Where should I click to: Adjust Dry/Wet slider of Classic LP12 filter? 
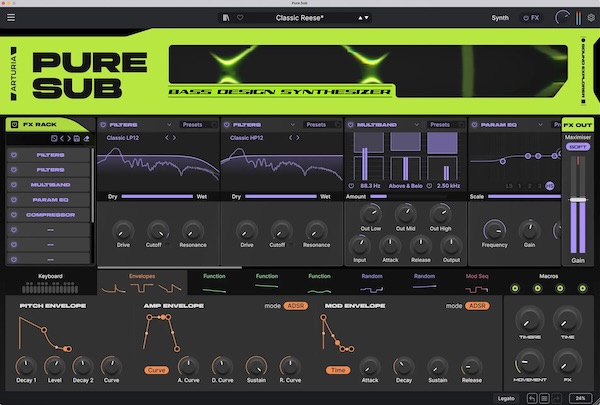[157, 197]
